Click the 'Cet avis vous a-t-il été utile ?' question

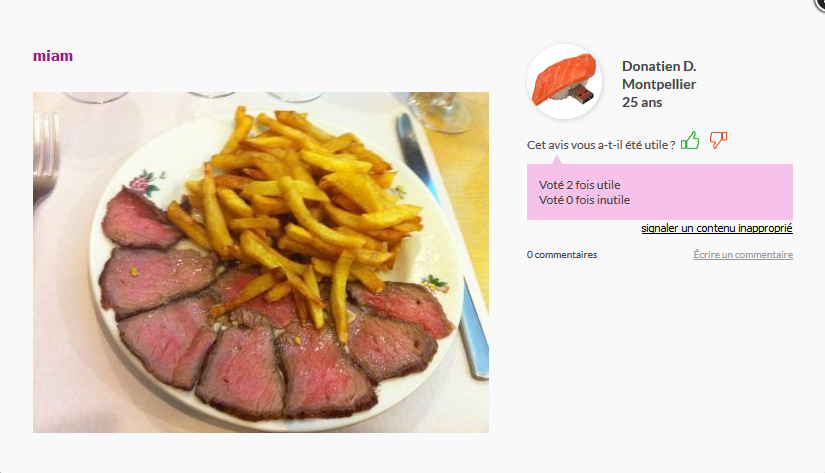click(x=601, y=145)
